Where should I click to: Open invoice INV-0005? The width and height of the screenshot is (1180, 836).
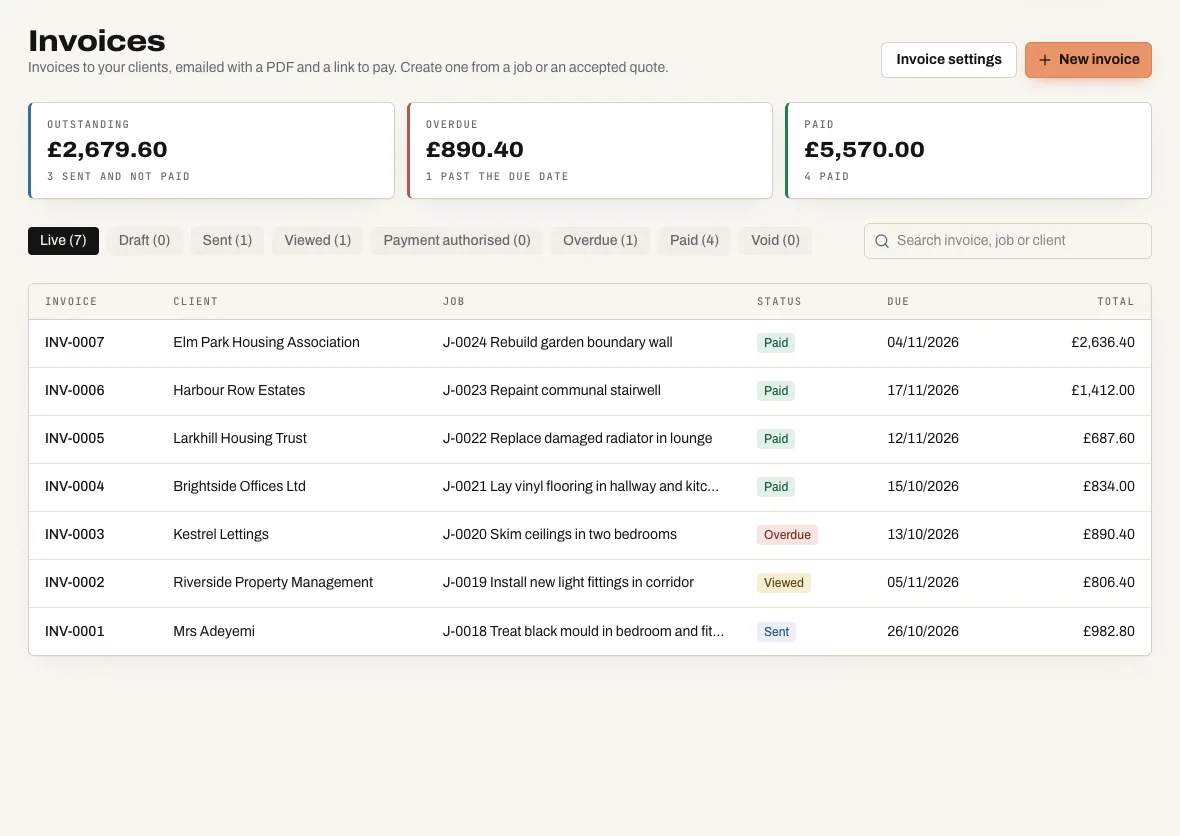[x=75, y=439]
